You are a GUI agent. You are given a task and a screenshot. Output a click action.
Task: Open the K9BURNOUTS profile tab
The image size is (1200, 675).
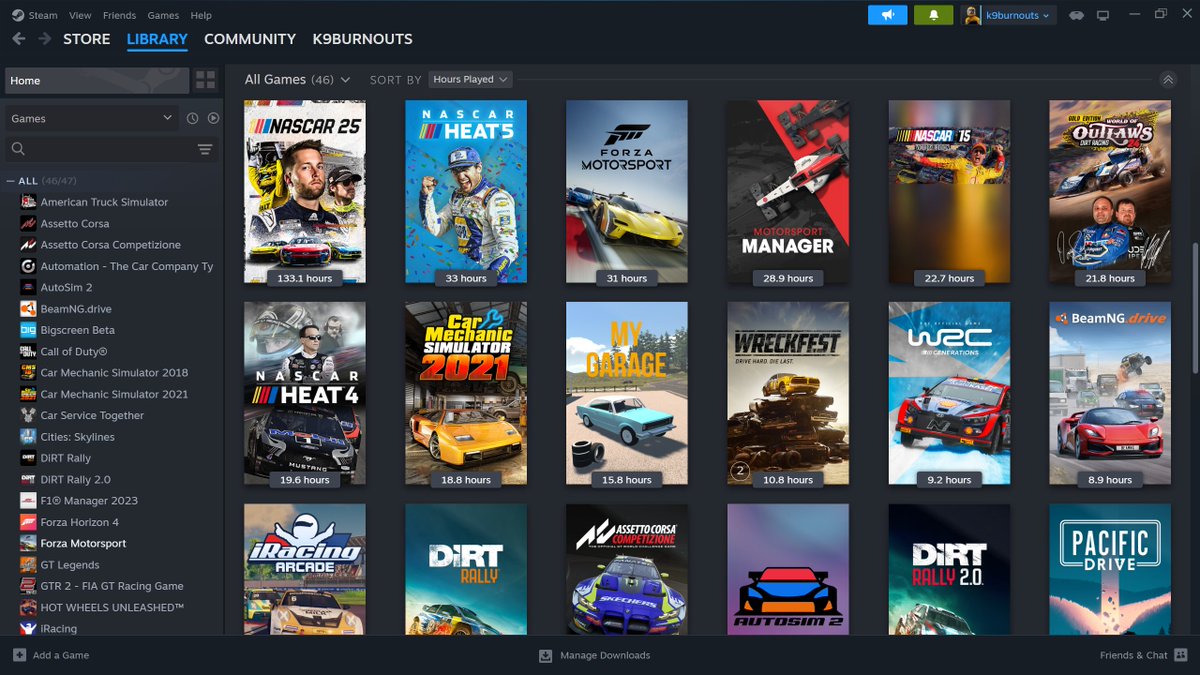click(362, 39)
